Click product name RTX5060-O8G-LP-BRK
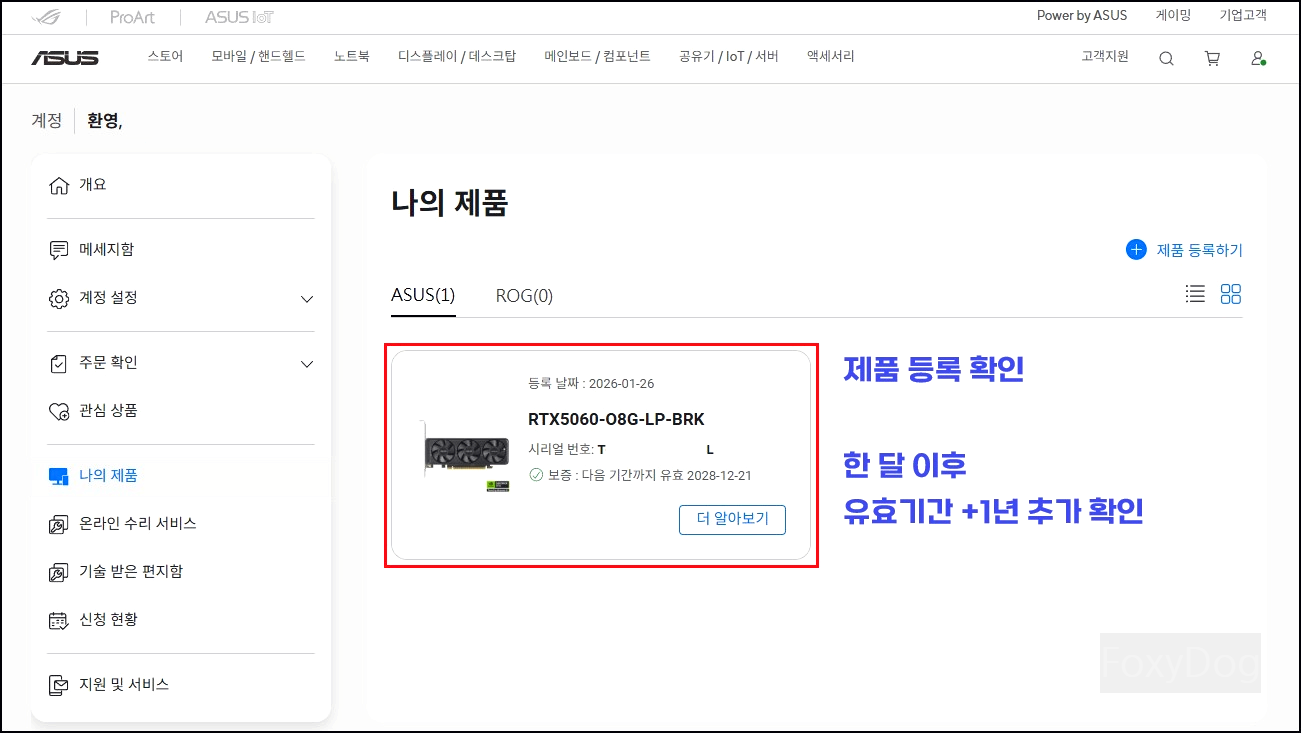Image resolution: width=1301 pixels, height=733 pixels. point(616,419)
